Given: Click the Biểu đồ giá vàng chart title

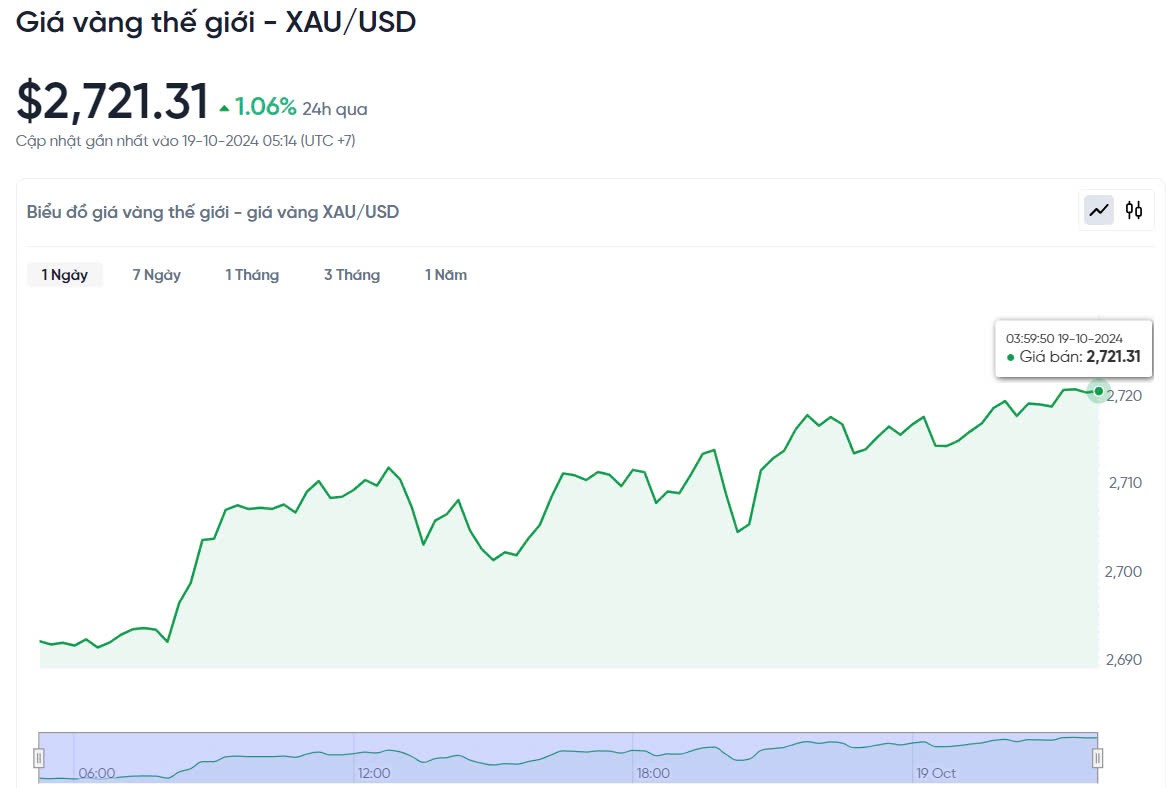Looking at the screenshot, I should pyautogui.click(x=213, y=212).
